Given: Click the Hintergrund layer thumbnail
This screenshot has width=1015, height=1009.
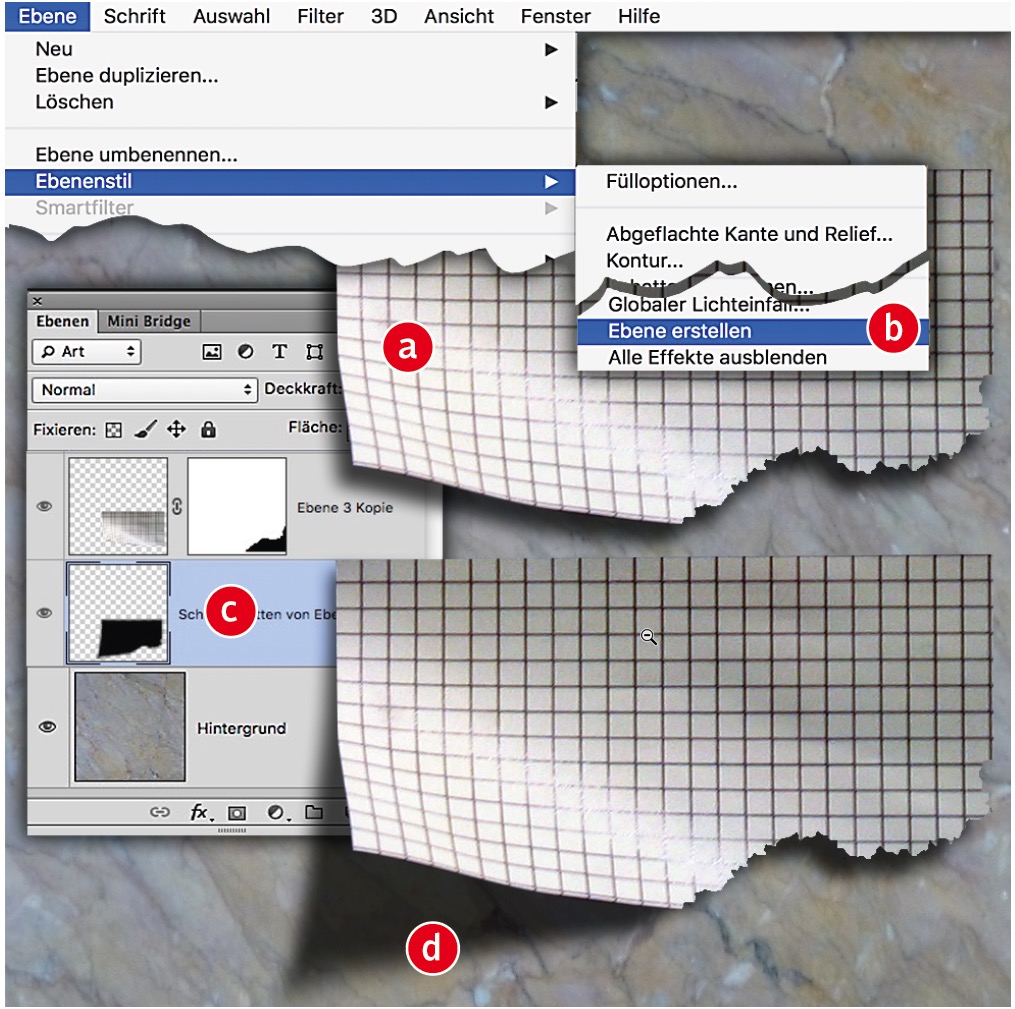Looking at the screenshot, I should (129, 727).
